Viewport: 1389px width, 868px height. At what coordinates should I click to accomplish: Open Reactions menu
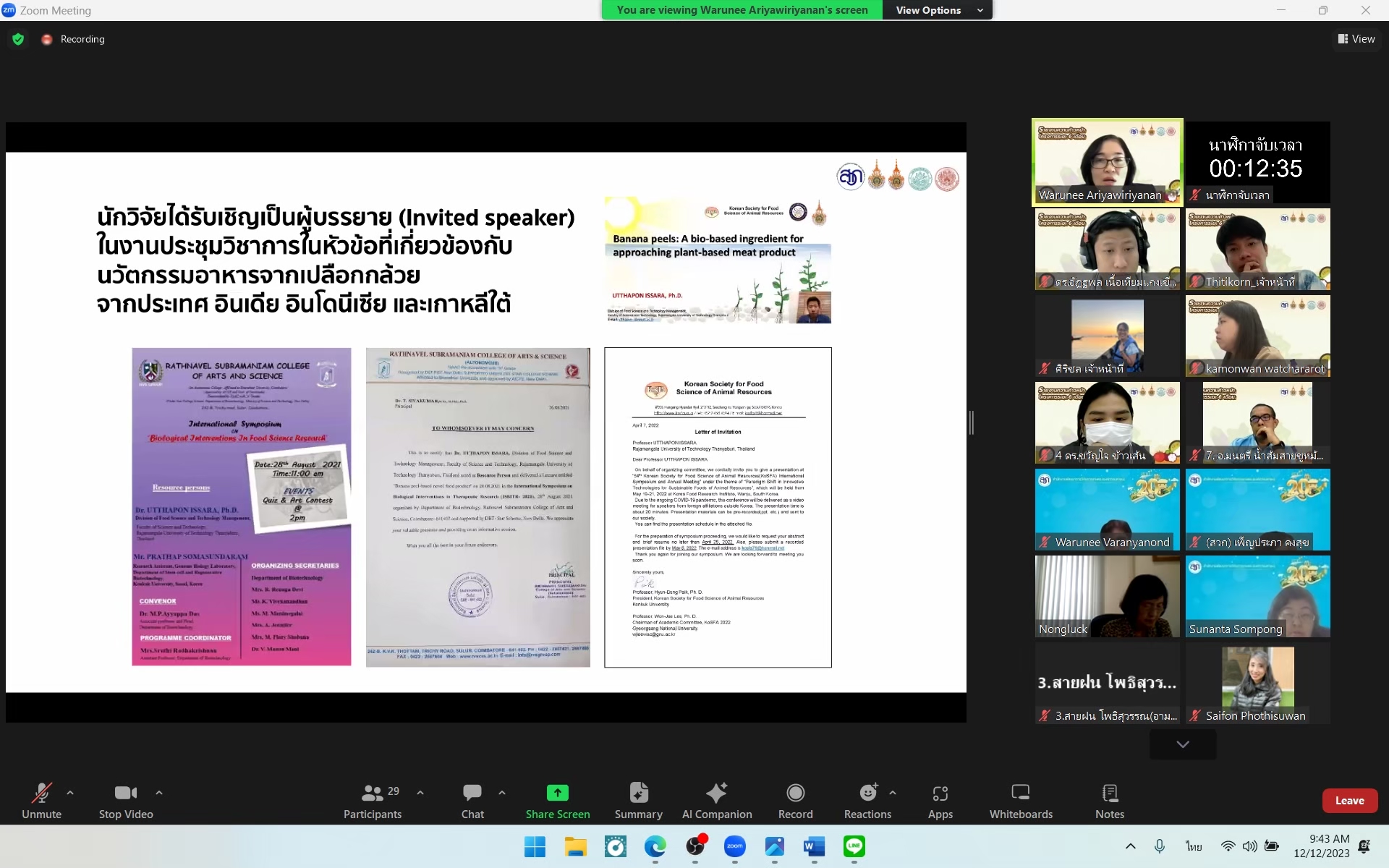click(x=867, y=801)
